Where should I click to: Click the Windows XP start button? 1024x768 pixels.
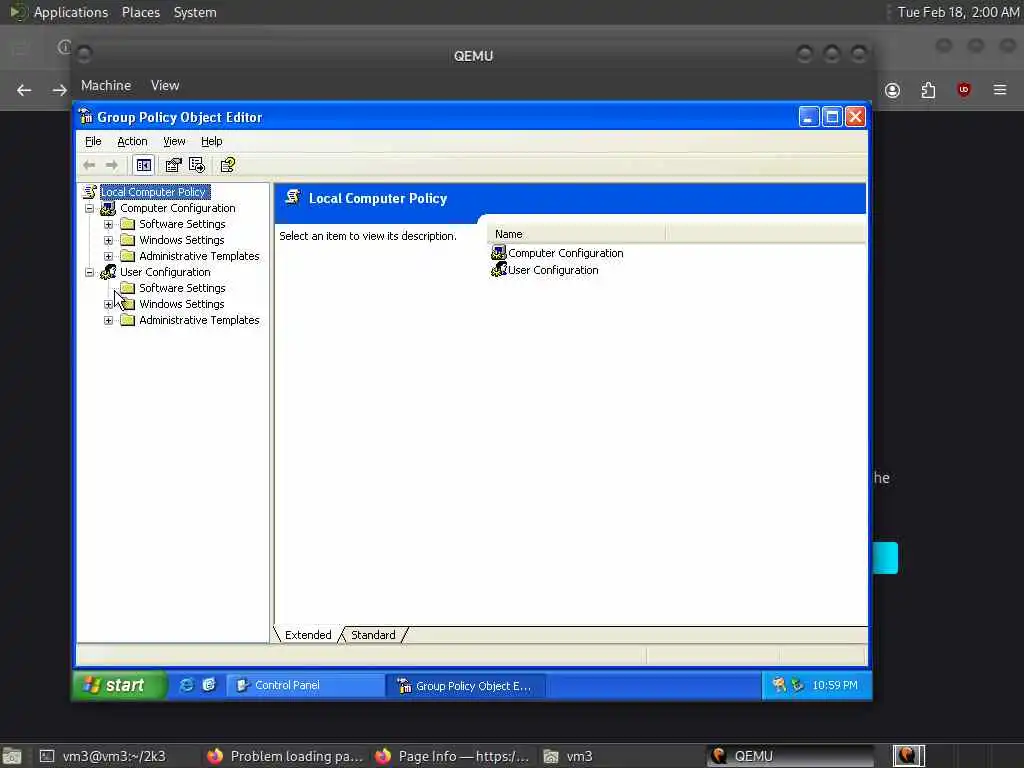coord(119,685)
